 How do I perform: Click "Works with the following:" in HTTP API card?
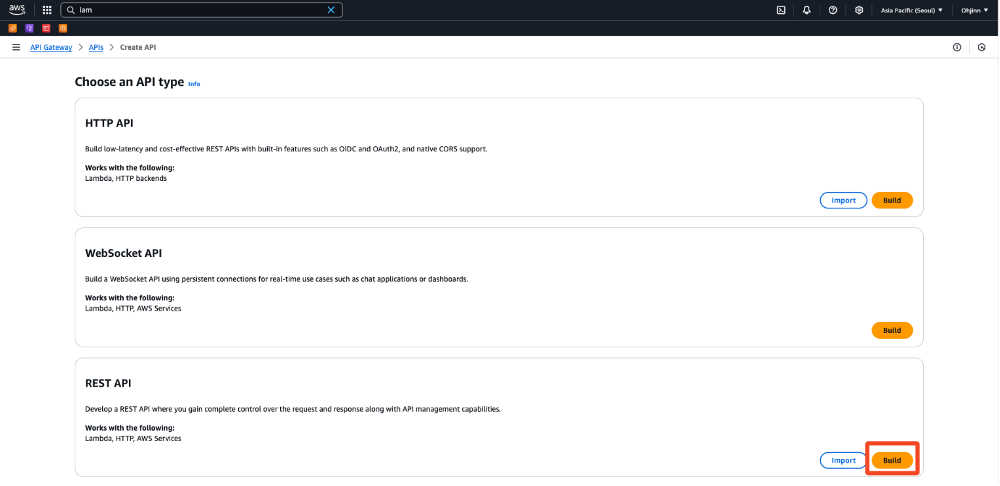(129, 168)
